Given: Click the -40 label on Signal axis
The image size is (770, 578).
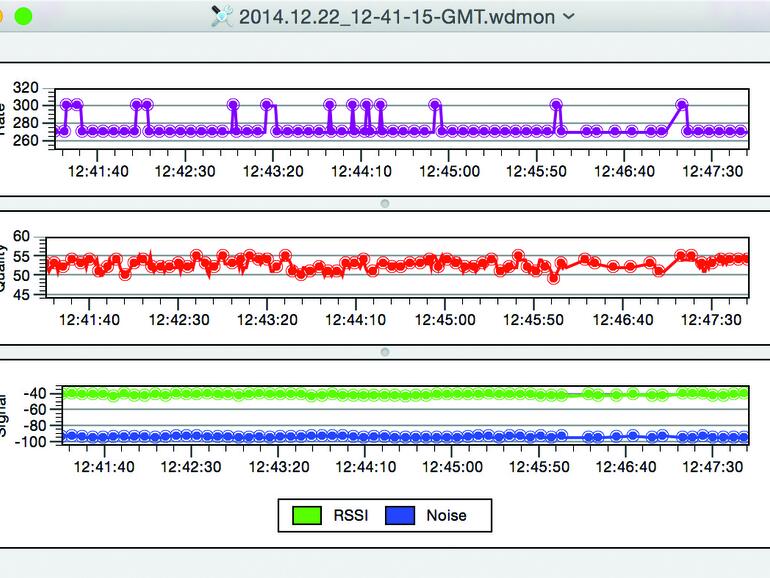Looking at the screenshot, I should 34,393.
